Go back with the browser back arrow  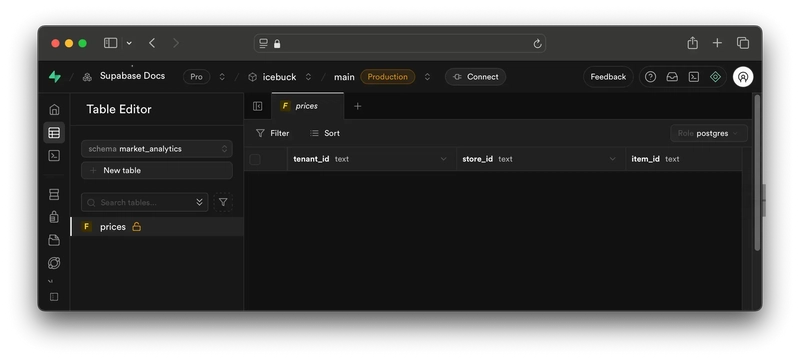pyautogui.click(x=152, y=43)
